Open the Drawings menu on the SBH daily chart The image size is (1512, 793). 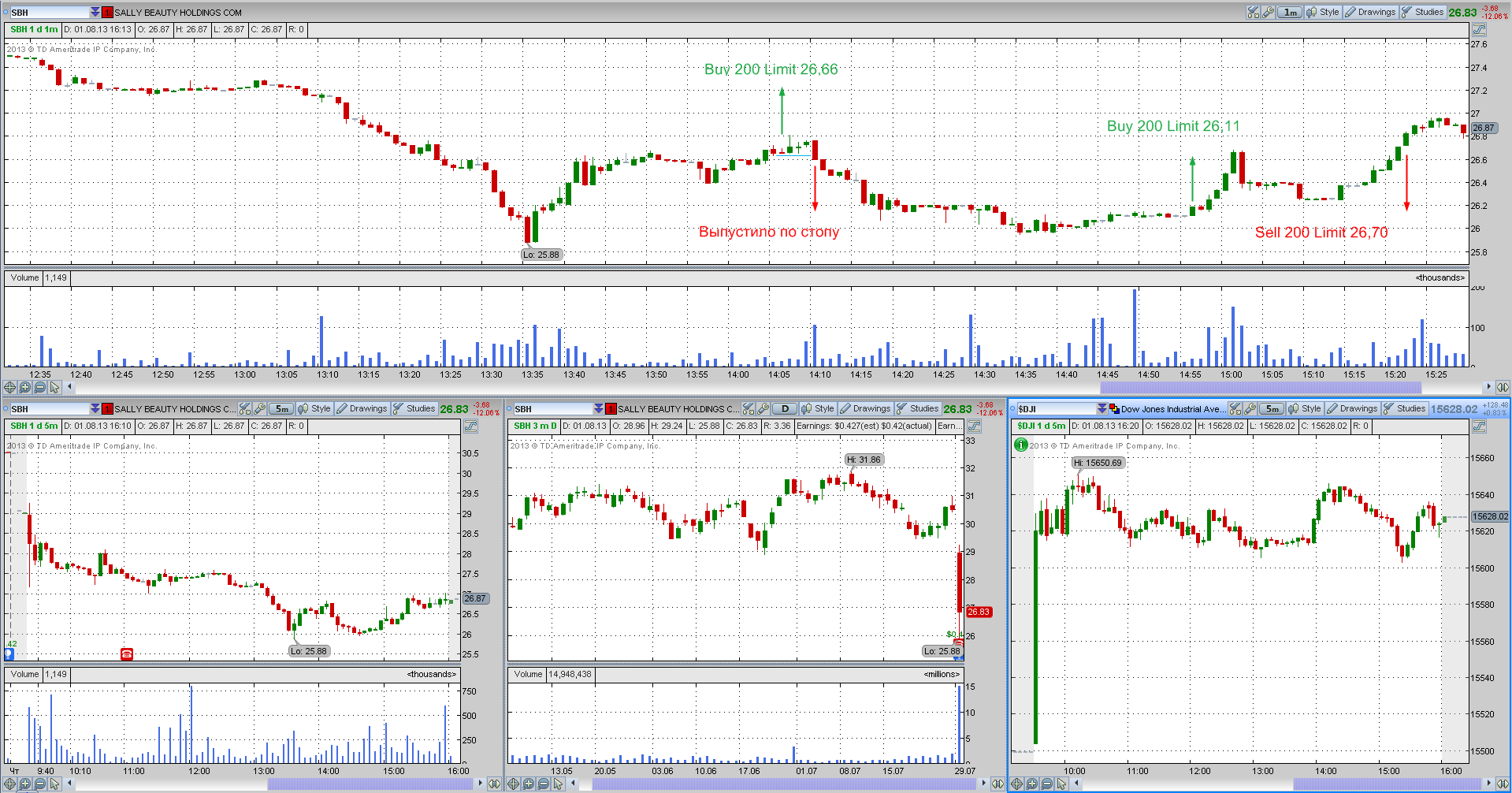click(865, 408)
